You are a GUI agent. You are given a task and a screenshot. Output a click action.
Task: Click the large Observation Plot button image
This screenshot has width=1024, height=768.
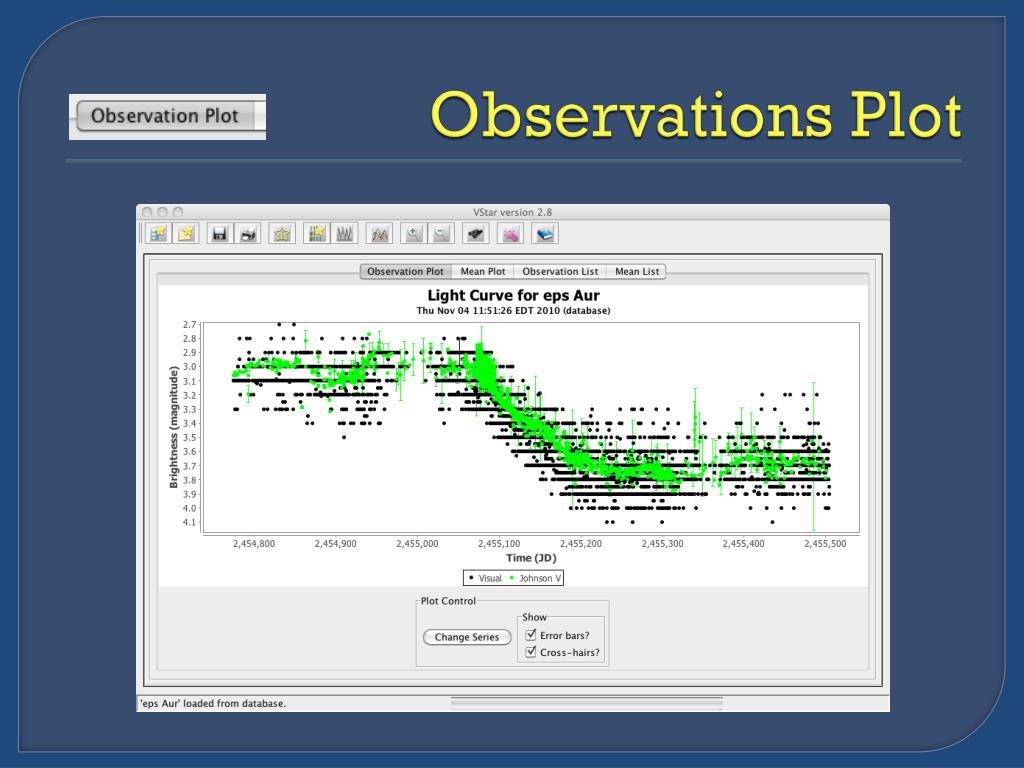click(167, 116)
